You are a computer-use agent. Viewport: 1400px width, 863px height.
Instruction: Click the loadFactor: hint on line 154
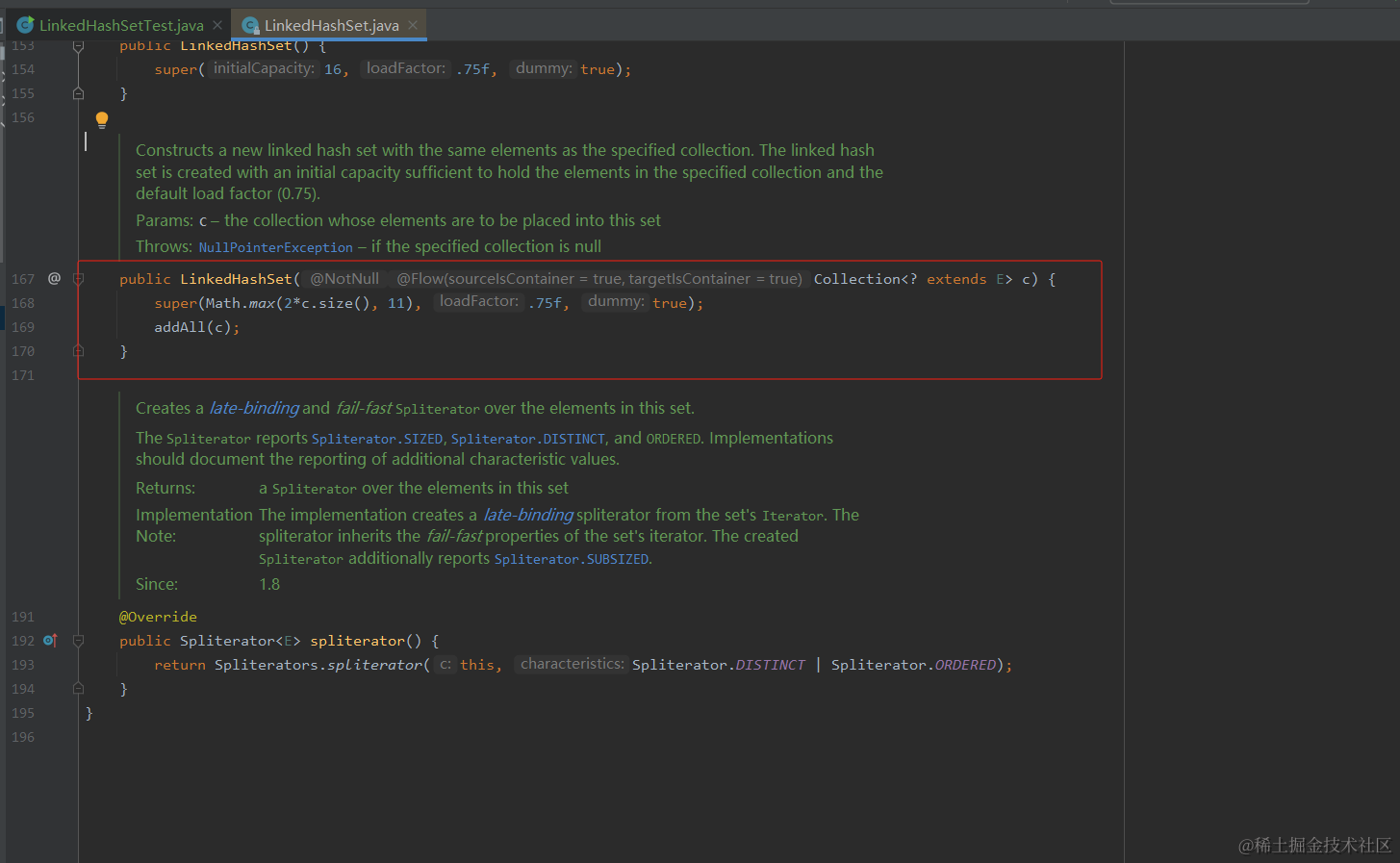[406, 68]
